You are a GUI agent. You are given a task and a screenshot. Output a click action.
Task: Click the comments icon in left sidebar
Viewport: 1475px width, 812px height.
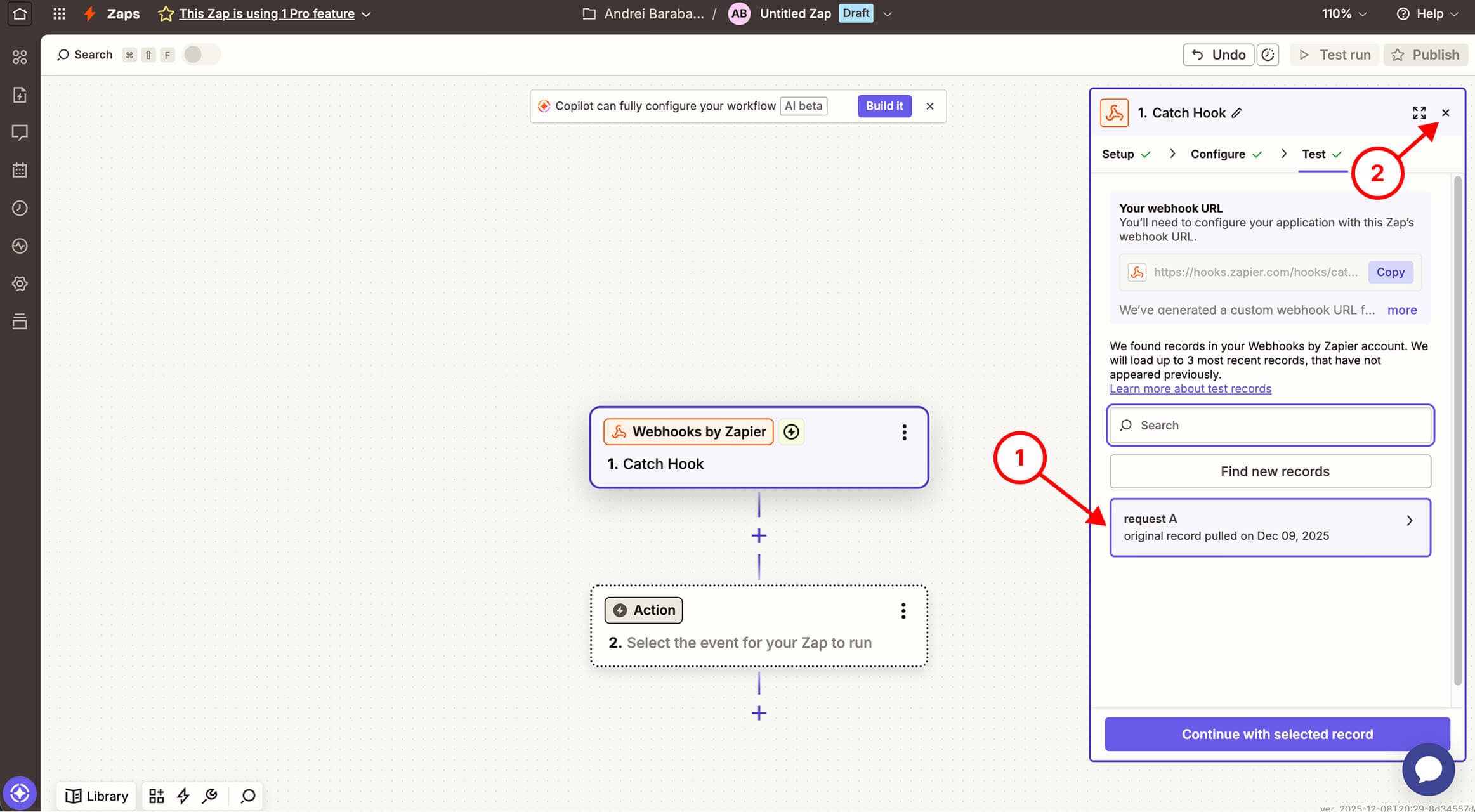20,133
